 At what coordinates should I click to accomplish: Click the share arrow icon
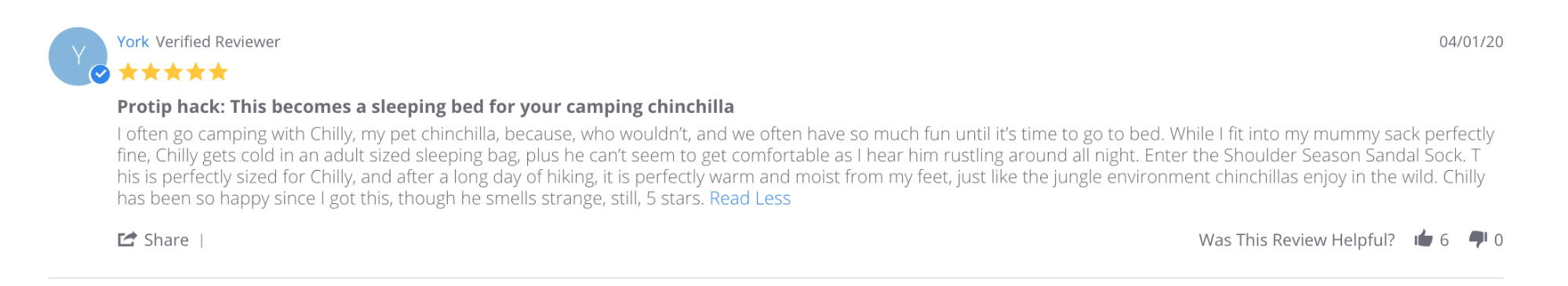(x=127, y=239)
